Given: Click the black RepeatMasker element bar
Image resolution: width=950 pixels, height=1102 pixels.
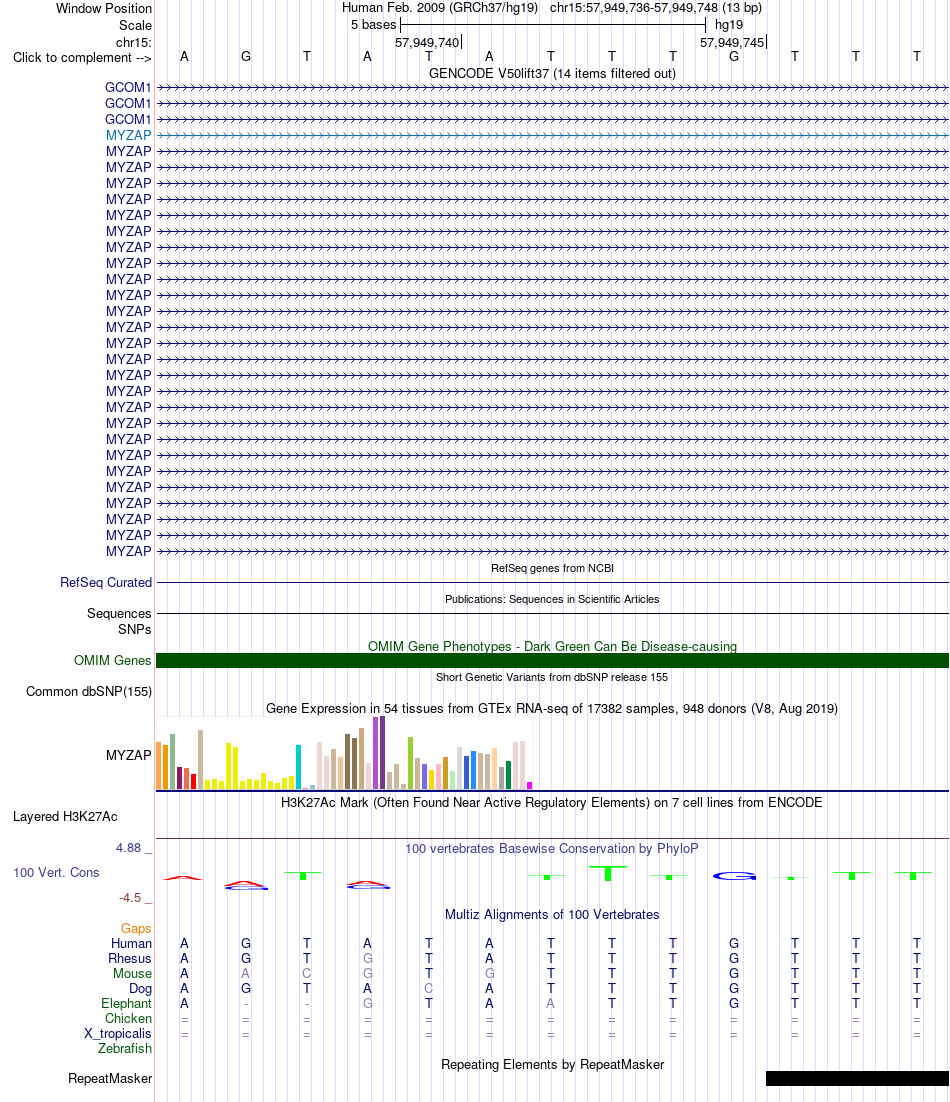Looking at the screenshot, I should [857, 1078].
